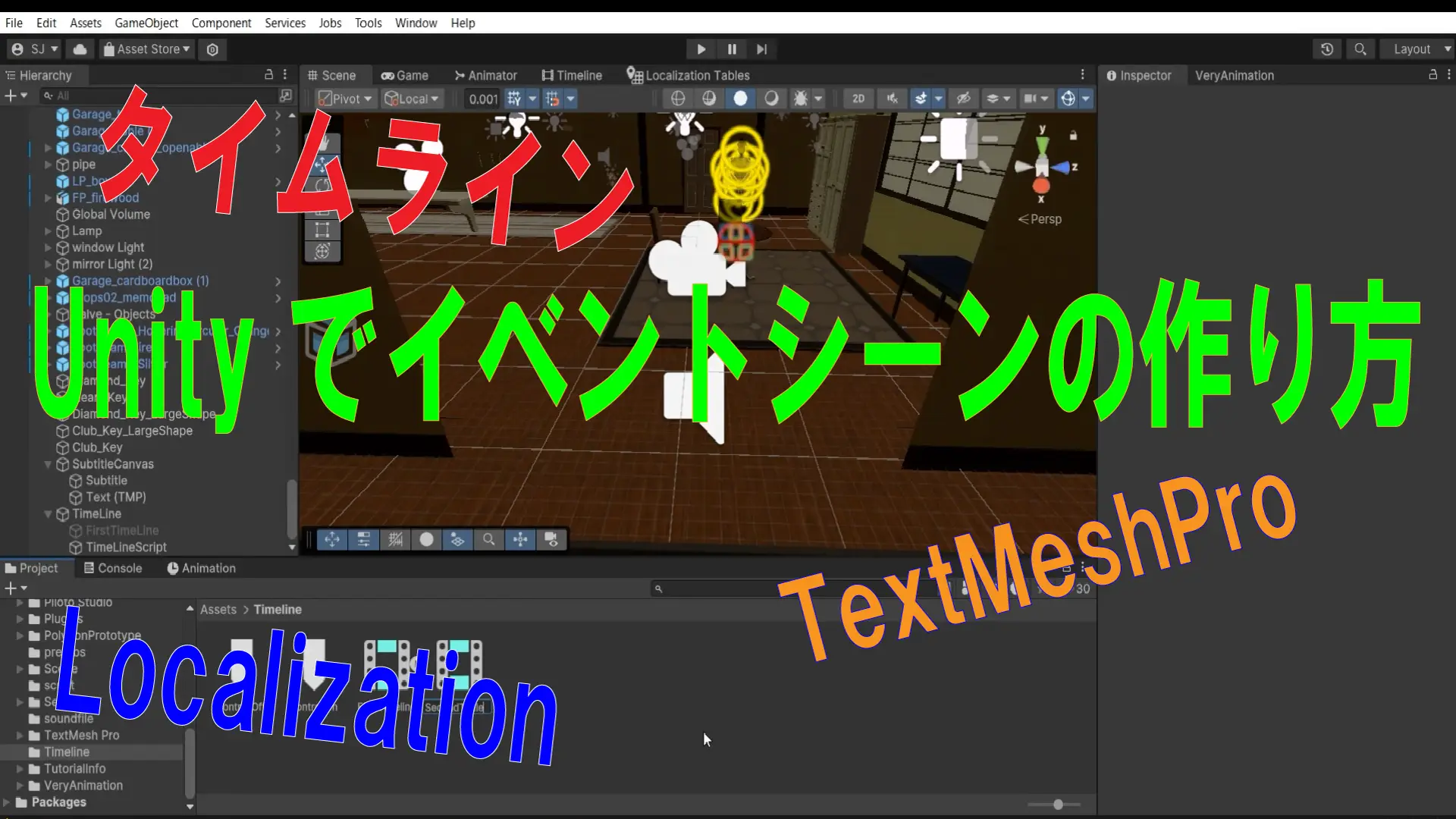Screen dimensions: 1456x819
Task: Toggle scene effects (skybox, fog) icon
Action: [x=921, y=99]
